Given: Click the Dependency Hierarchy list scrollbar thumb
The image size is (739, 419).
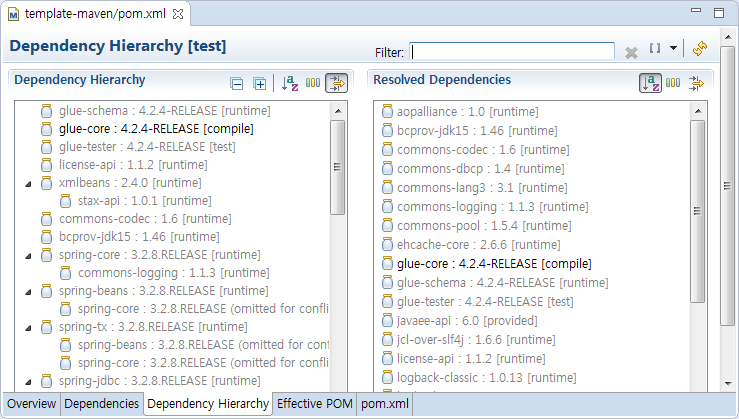Looking at the screenshot, I should click(x=337, y=167).
